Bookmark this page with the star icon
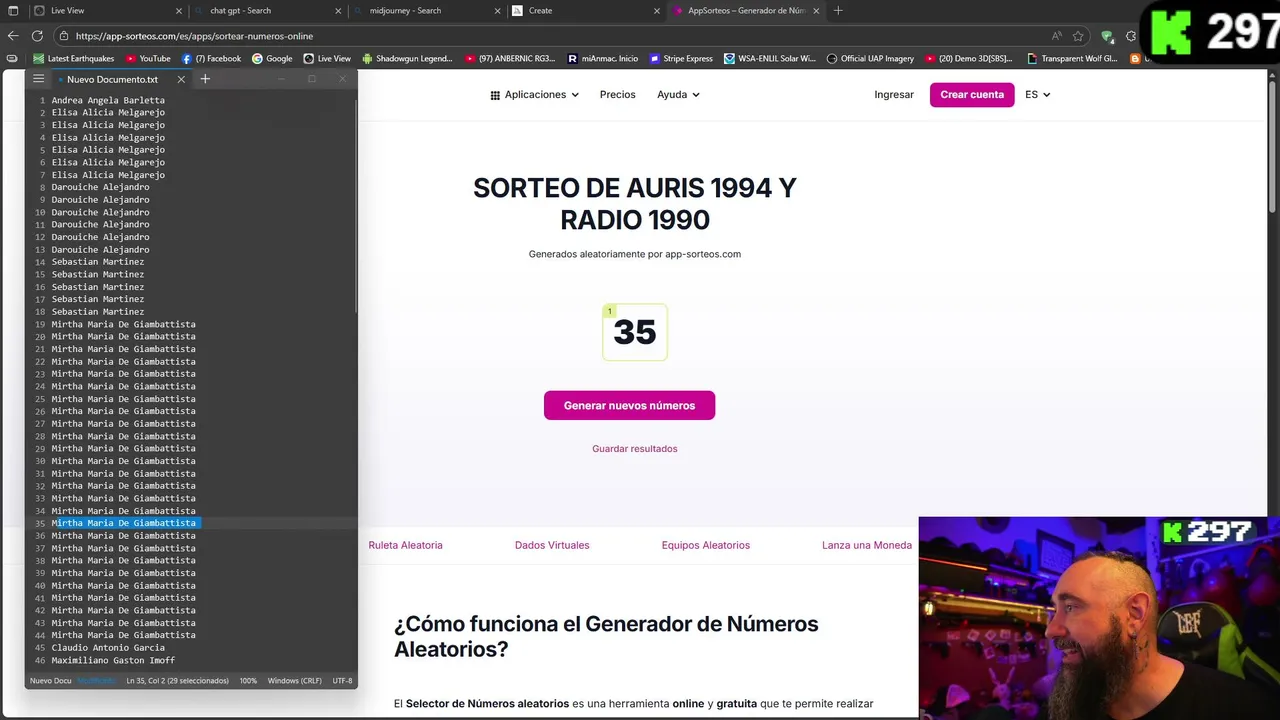 click(x=1078, y=36)
